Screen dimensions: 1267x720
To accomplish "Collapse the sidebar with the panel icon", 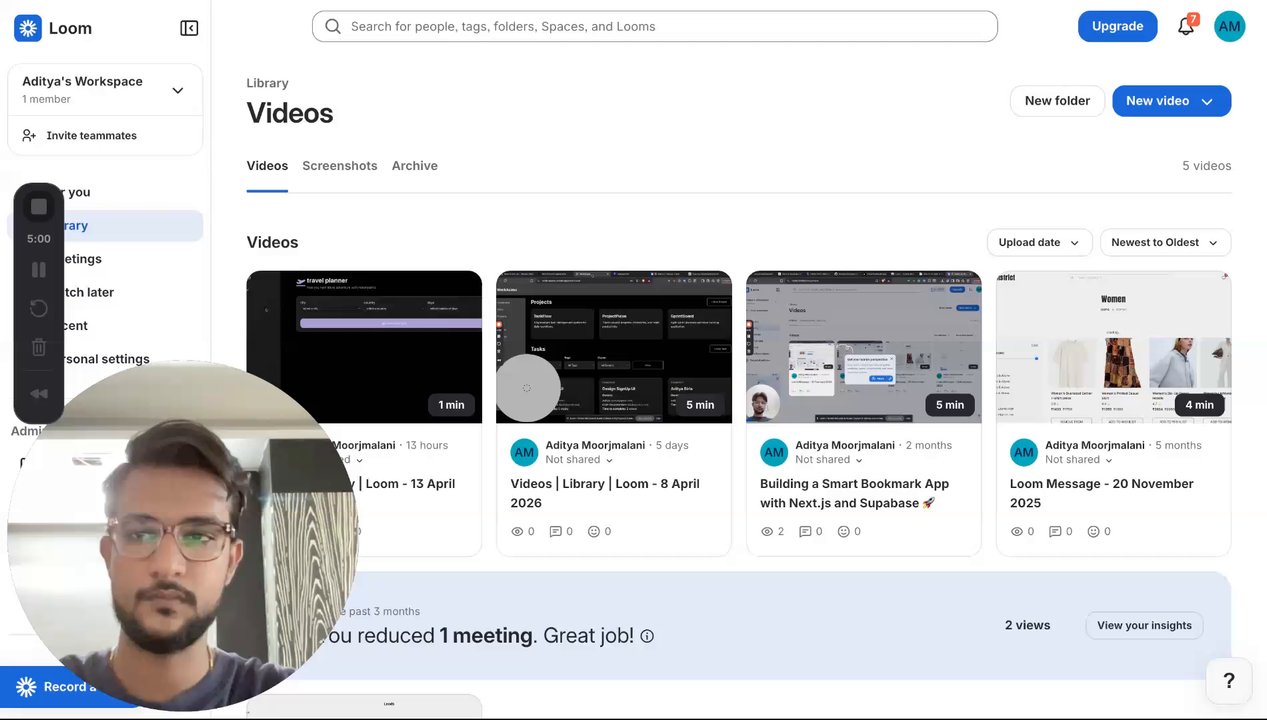I will [x=189, y=28].
